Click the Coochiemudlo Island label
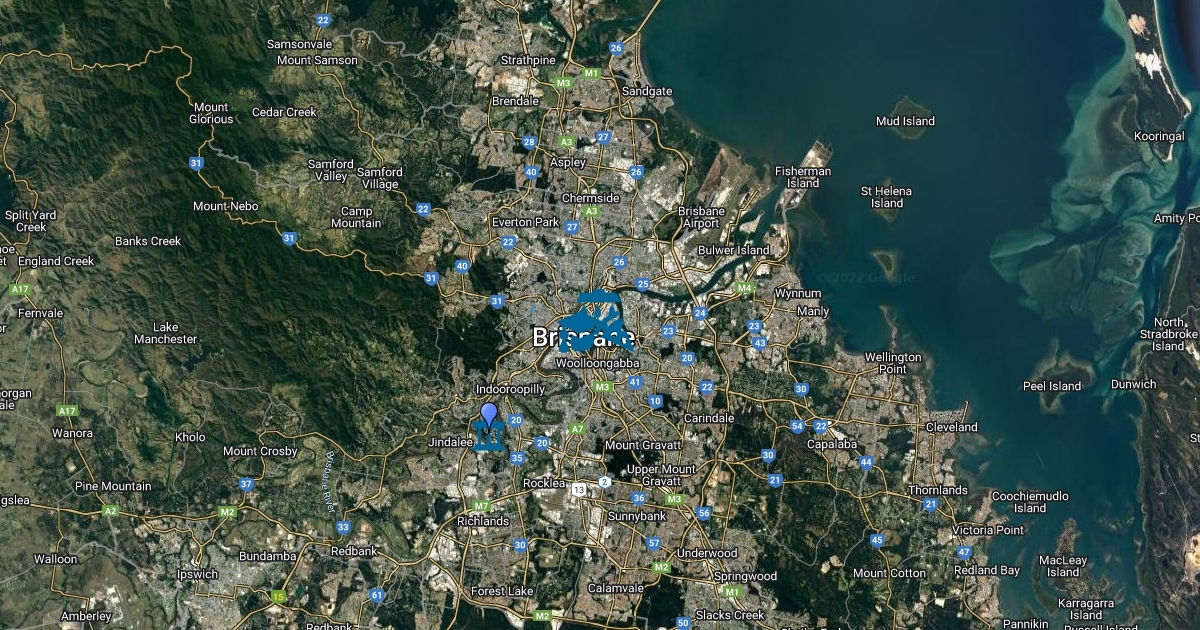 1030,502
